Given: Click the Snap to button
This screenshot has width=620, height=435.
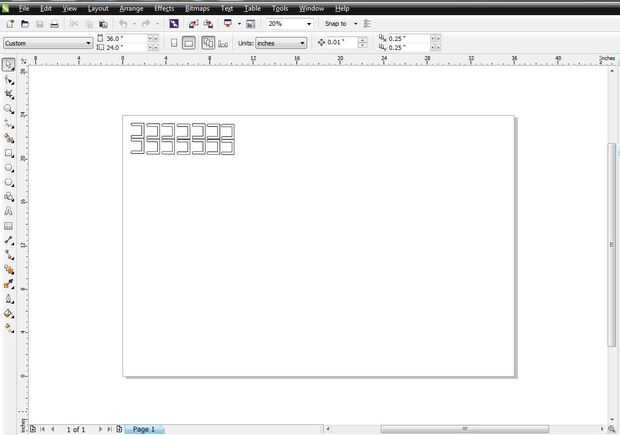Looking at the screenshot, I should pos(336,24).
